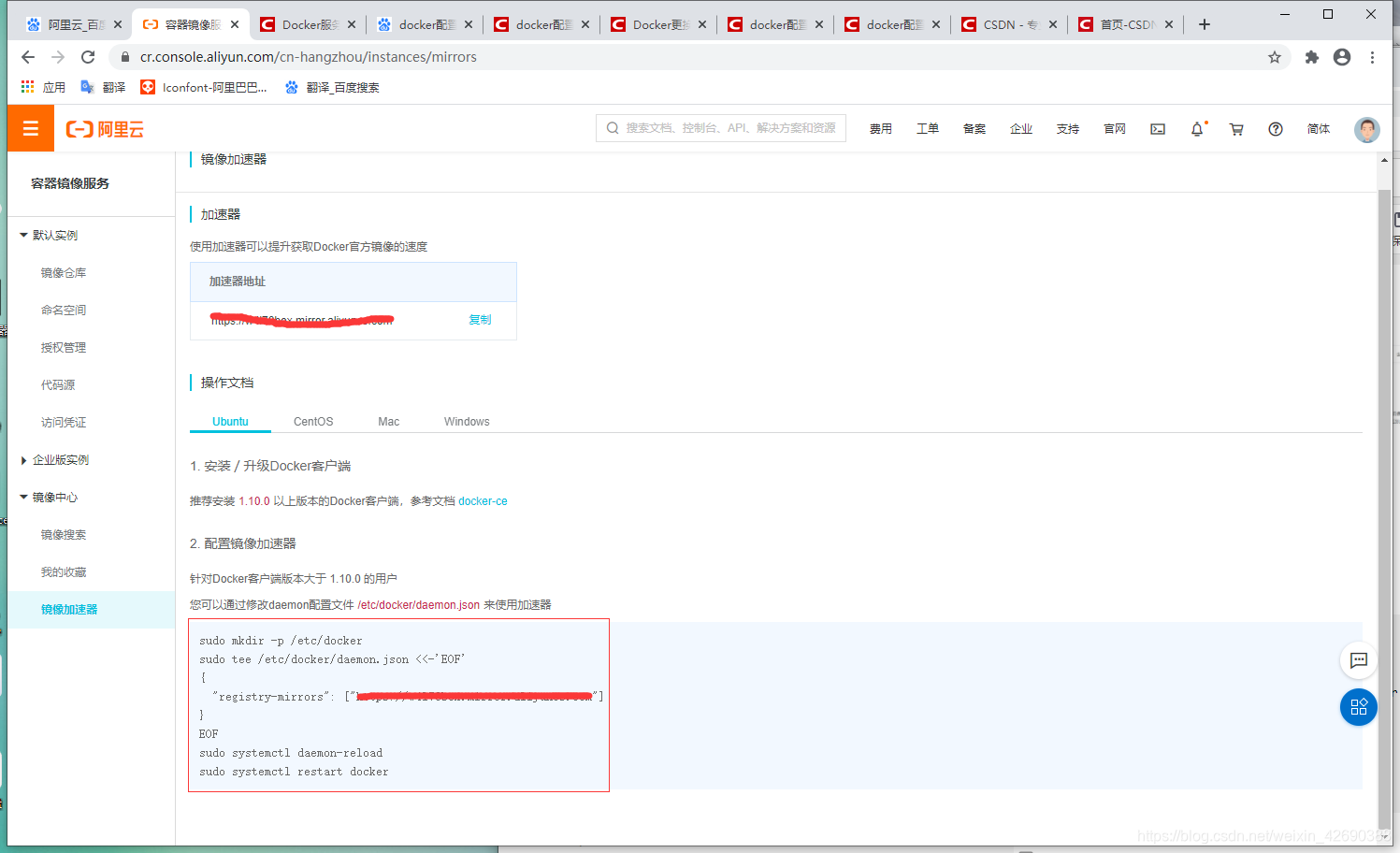
Task: Open the orange hamburger menu
Action: click(x=31, y=129)
